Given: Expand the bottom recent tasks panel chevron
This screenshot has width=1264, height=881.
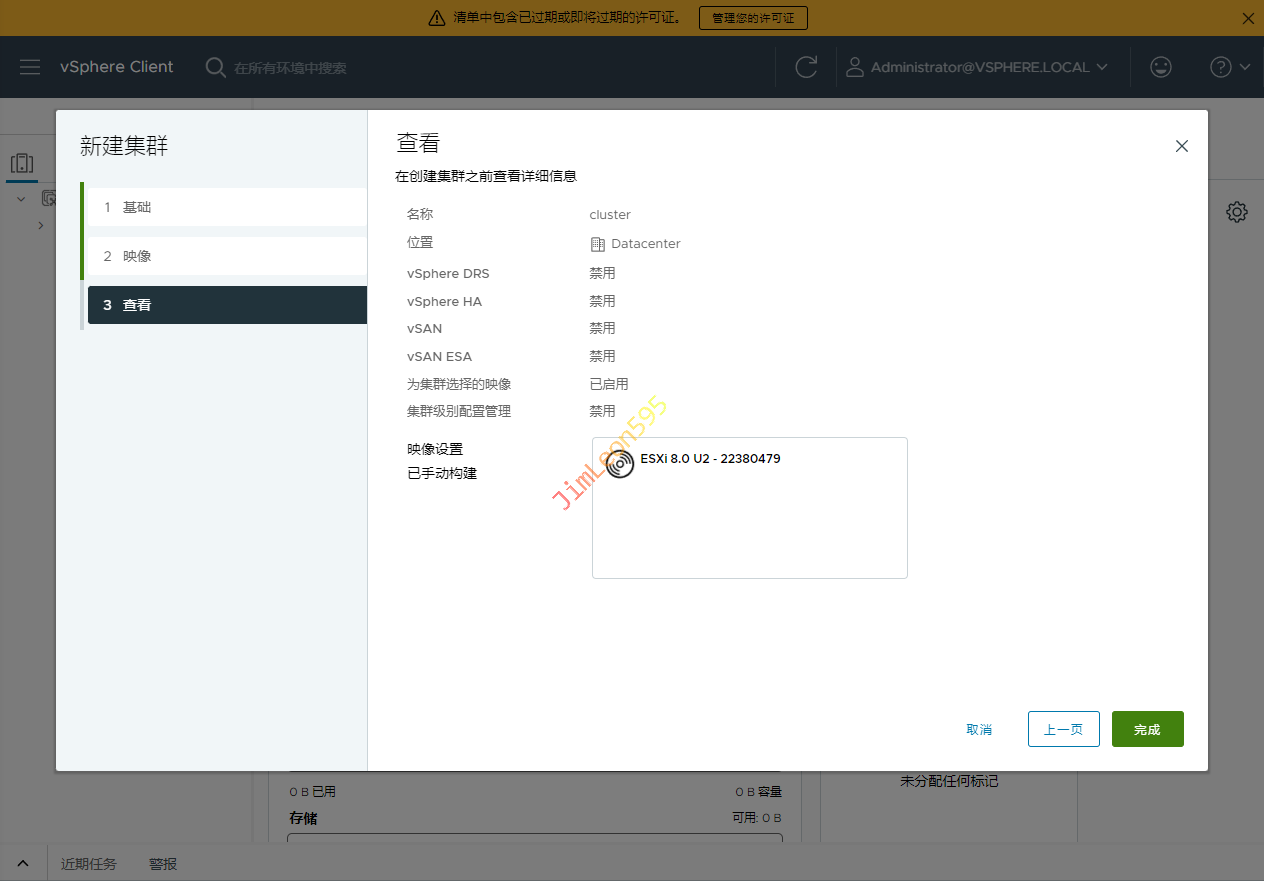Looking at the screenshot, I should point(23,864).
